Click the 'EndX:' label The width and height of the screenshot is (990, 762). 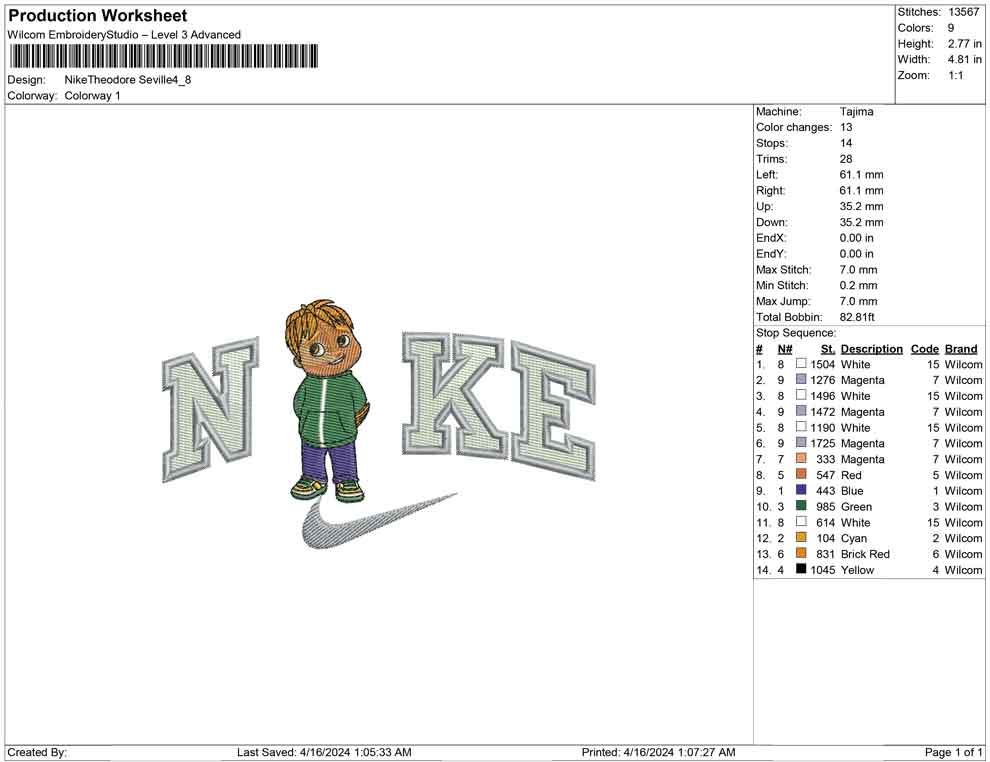[x=771, y=237]
